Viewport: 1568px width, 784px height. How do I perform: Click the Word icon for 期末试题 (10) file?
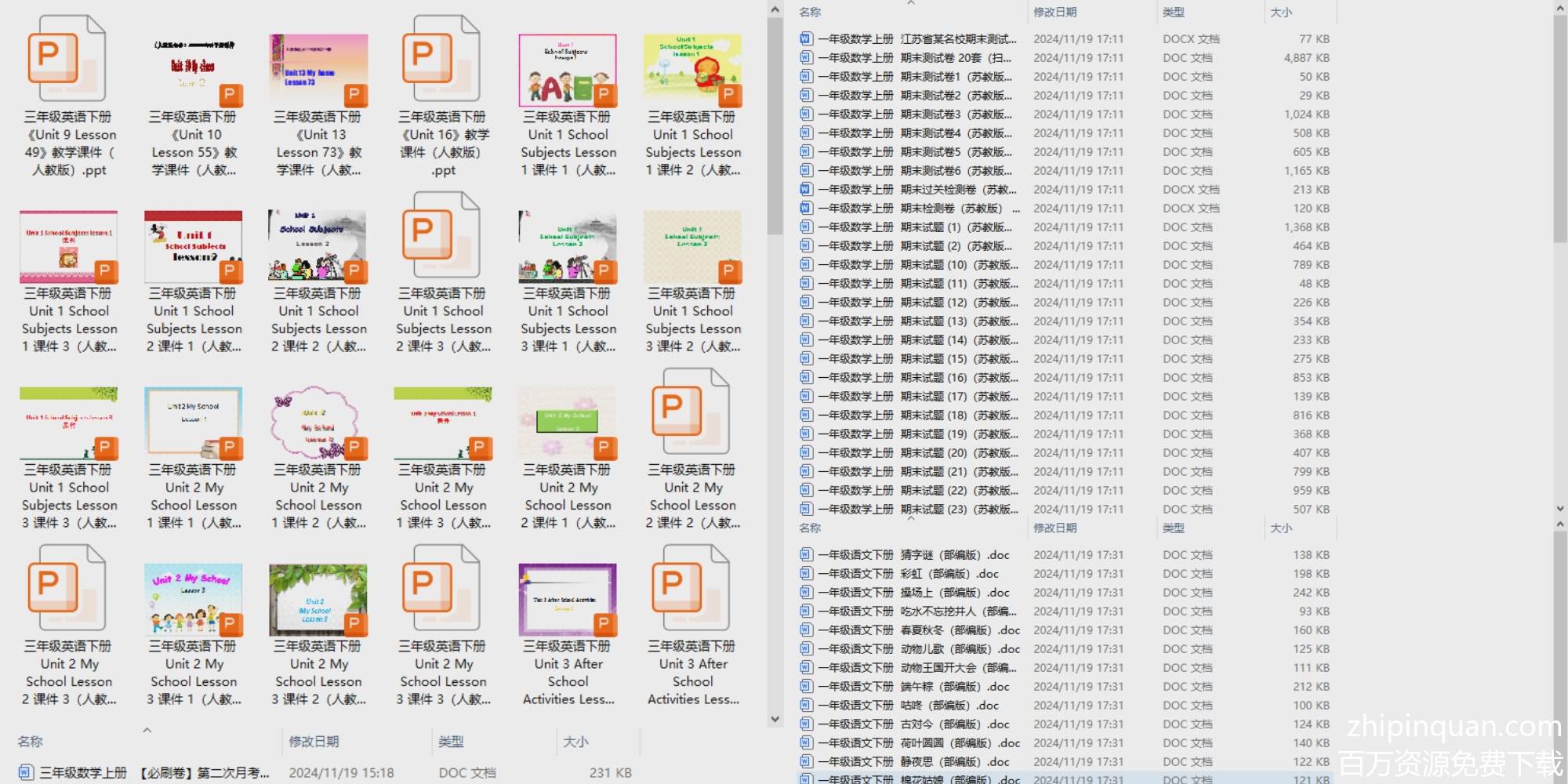coord(806,264)
